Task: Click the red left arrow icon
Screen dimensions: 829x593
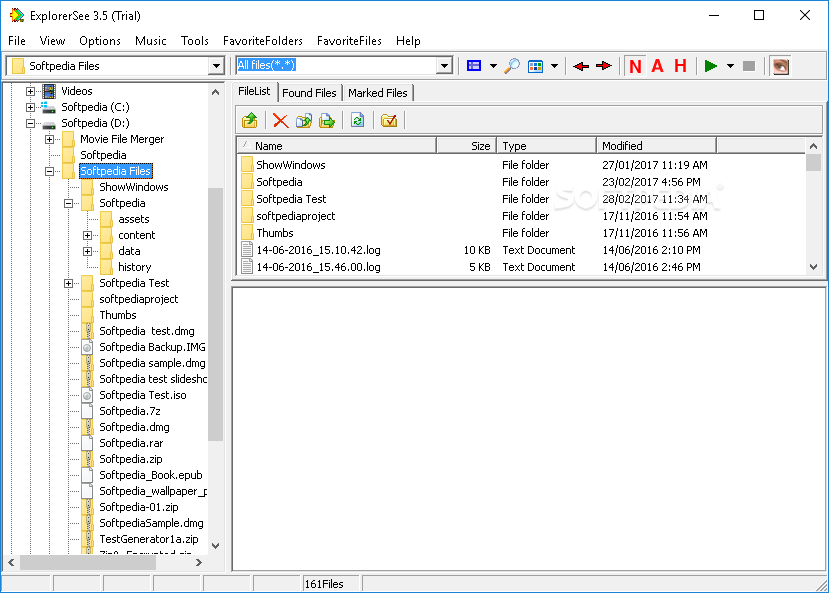Action: pos(581,66)
